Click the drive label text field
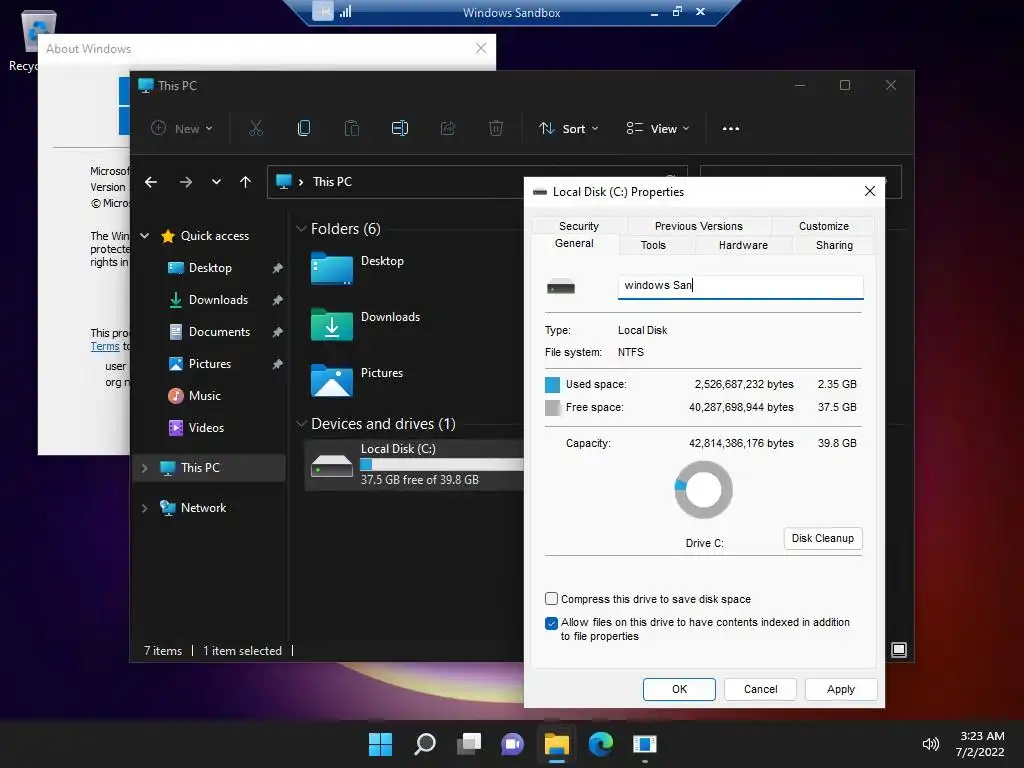Image resolution: width=1024 pixels, height=768 pixels. click(x=741, y=286)
